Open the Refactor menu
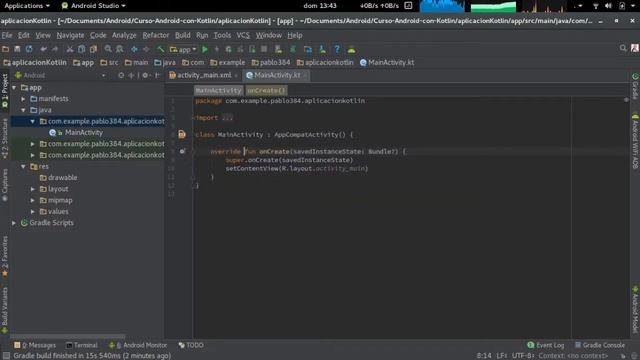 156,36
